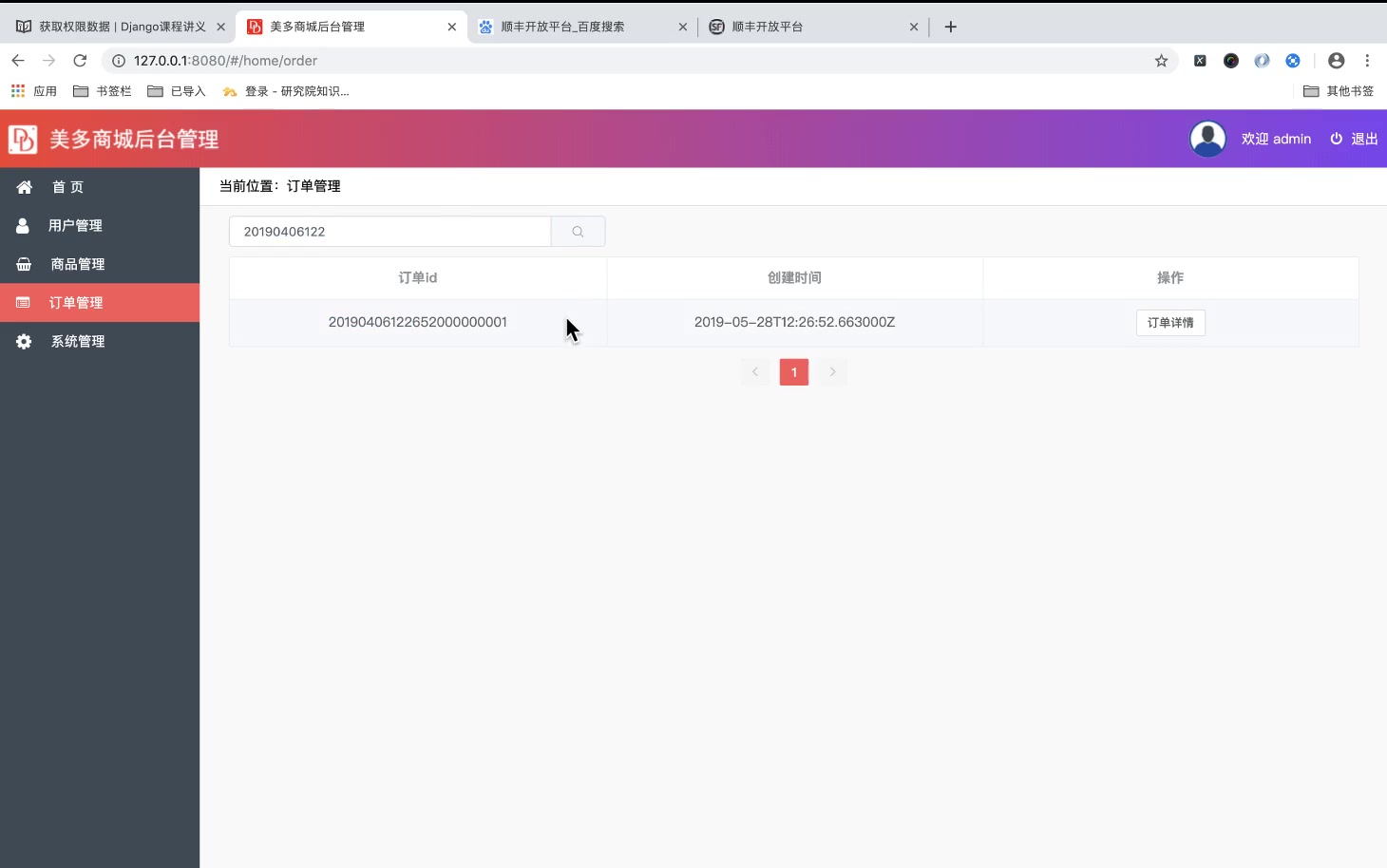This screenshot has width=1387, height=868.
Task: Click the browser reload icon
Action: click(80, 60)
